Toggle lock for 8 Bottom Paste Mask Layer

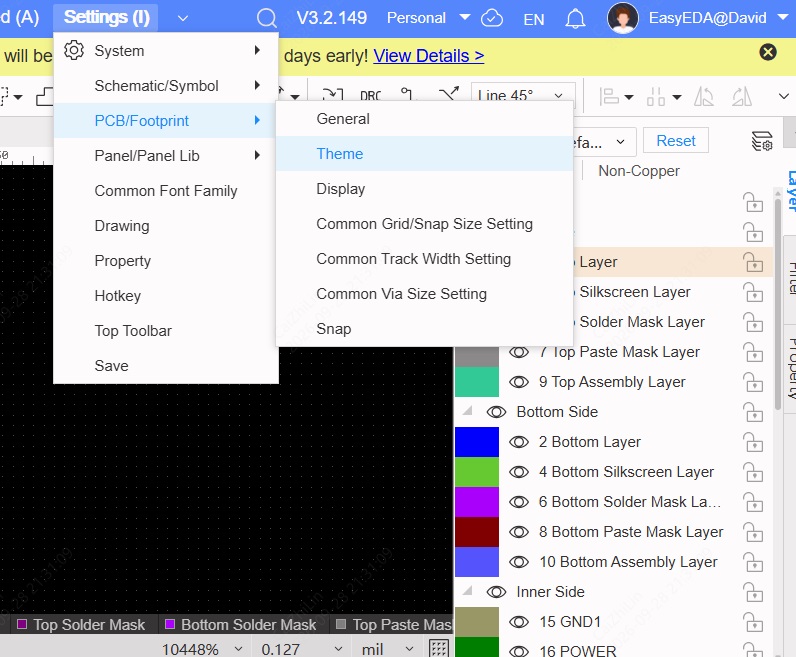753,532
